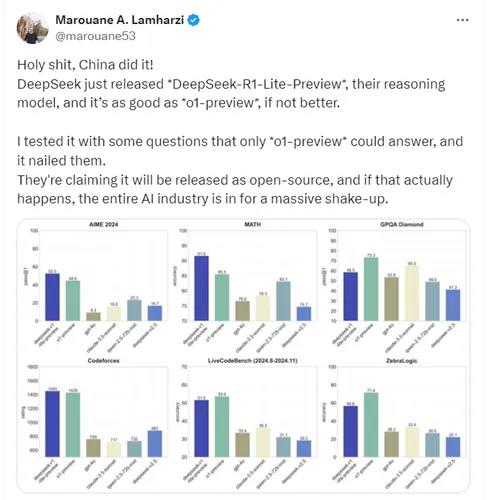Click the dark blue deepseek bar in MATH chart

pyautogui.click(x=201, y=288)
